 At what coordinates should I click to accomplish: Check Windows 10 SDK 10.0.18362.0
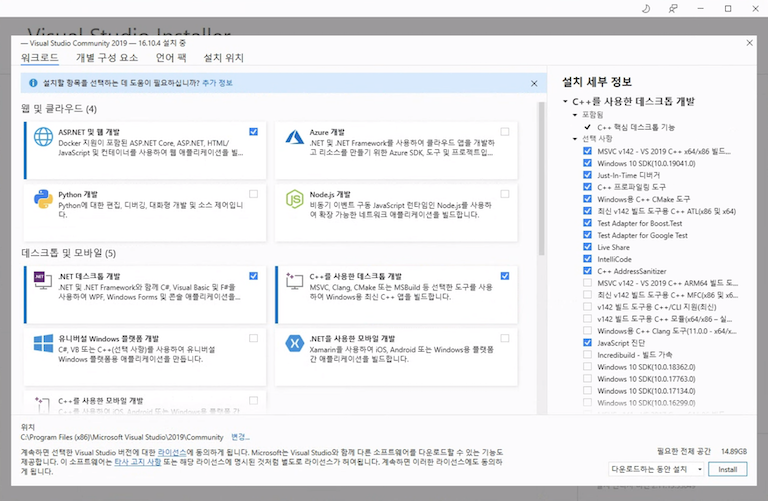pos(587,366)
